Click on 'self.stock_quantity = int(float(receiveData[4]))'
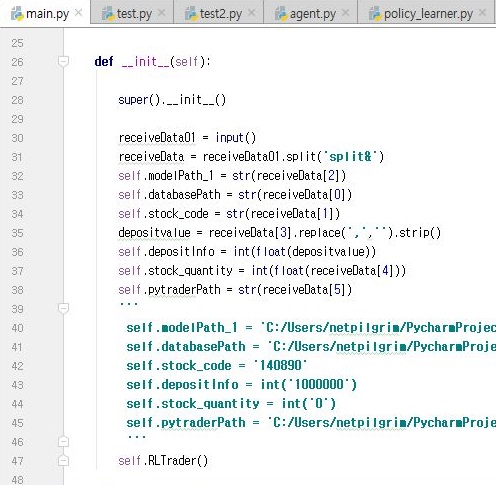496x485 pixels. point(262,271)
